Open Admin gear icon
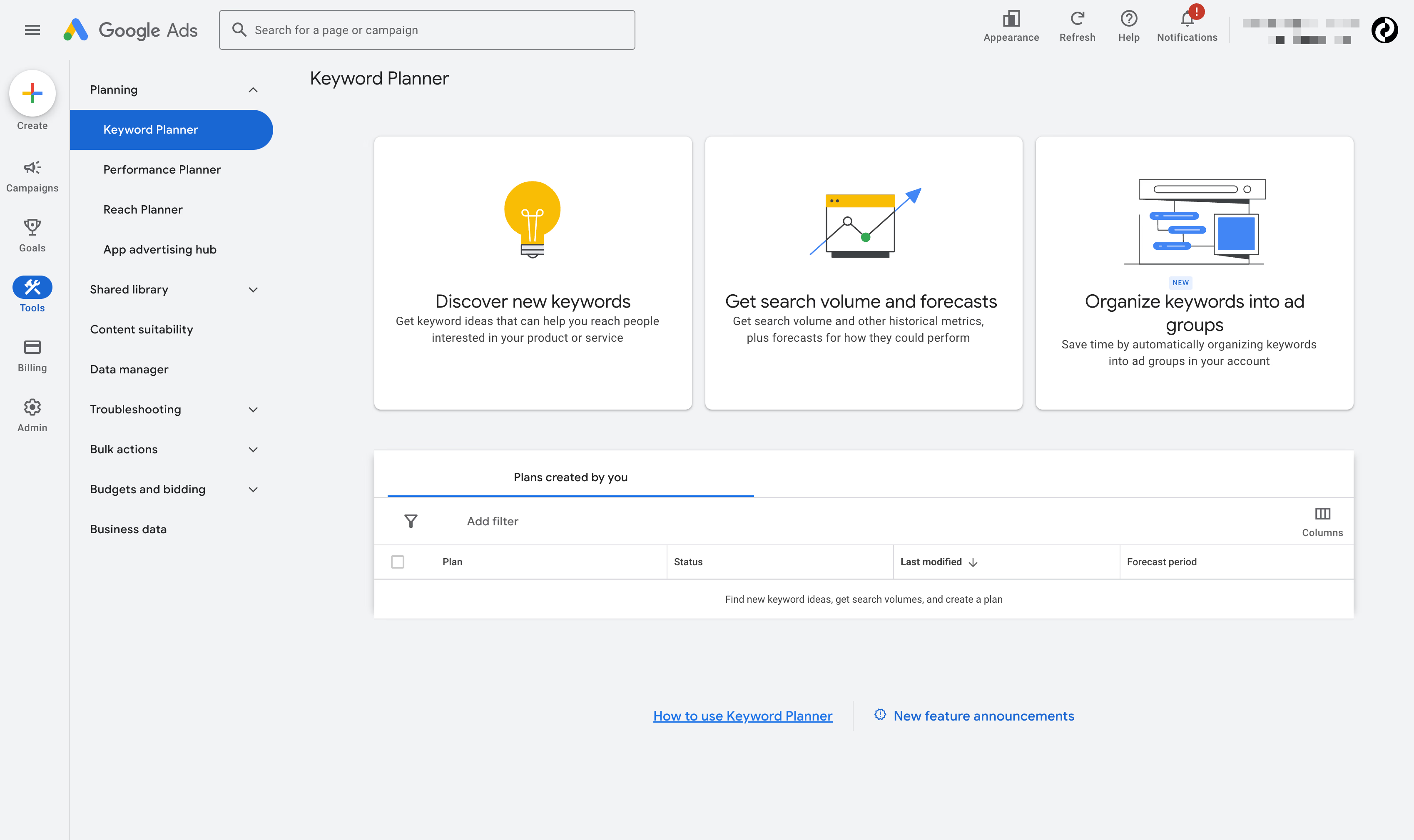 (x=32, y=407)
